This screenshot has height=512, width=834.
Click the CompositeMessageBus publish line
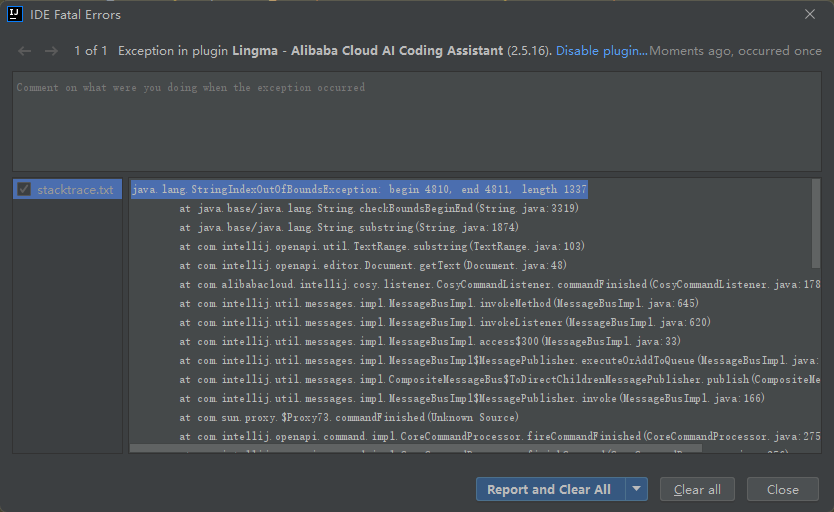click(x=499, y=379)
